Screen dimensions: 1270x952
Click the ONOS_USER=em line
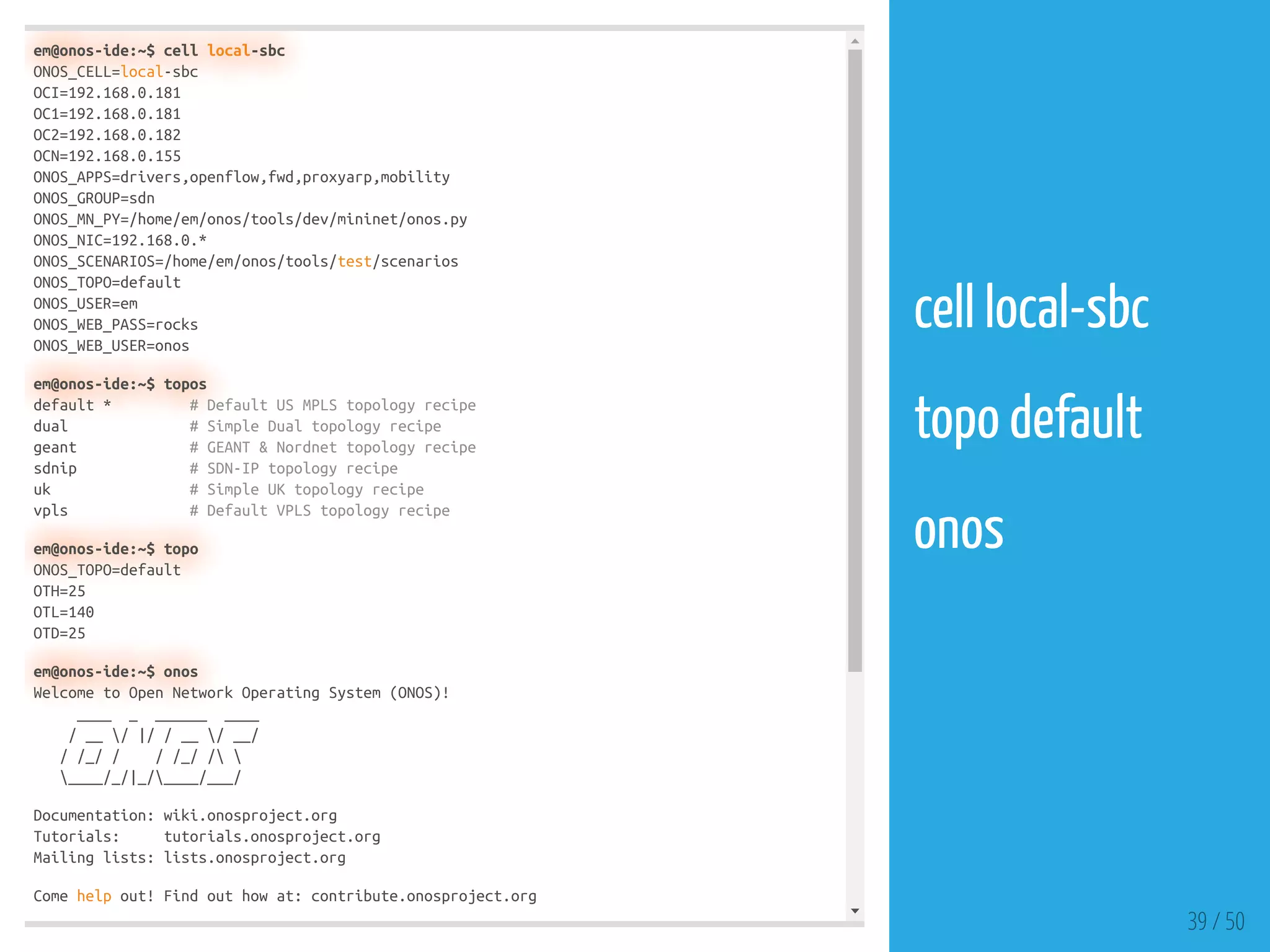coord(86,304)
